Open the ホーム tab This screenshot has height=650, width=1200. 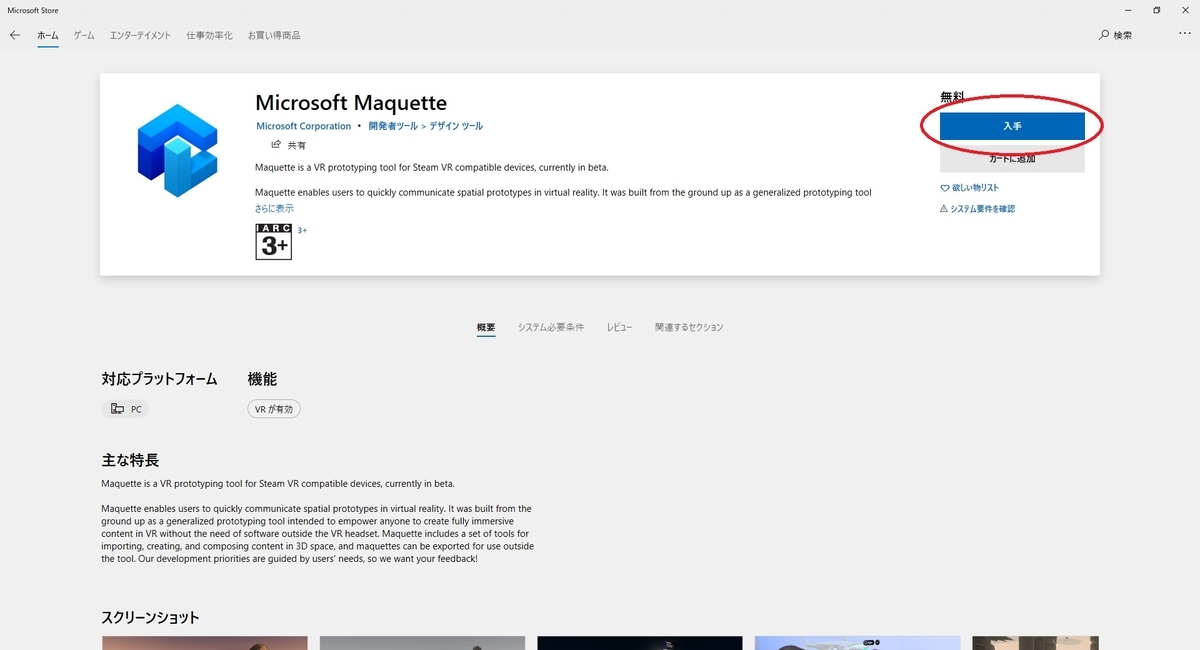click(x=48, y=35)
